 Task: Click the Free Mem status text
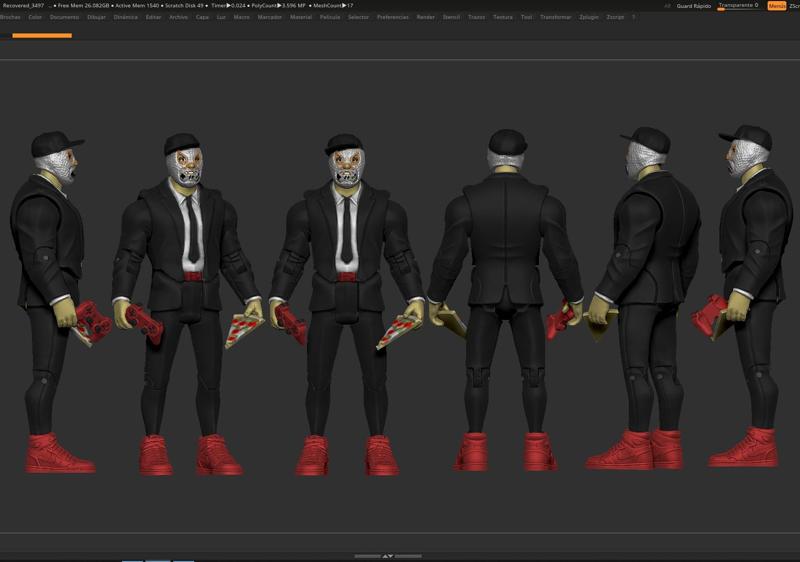[x=83, y=6]
